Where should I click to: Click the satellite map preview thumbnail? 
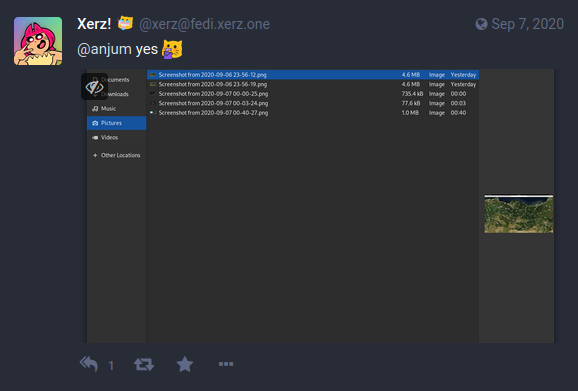[x=519, y=214]
